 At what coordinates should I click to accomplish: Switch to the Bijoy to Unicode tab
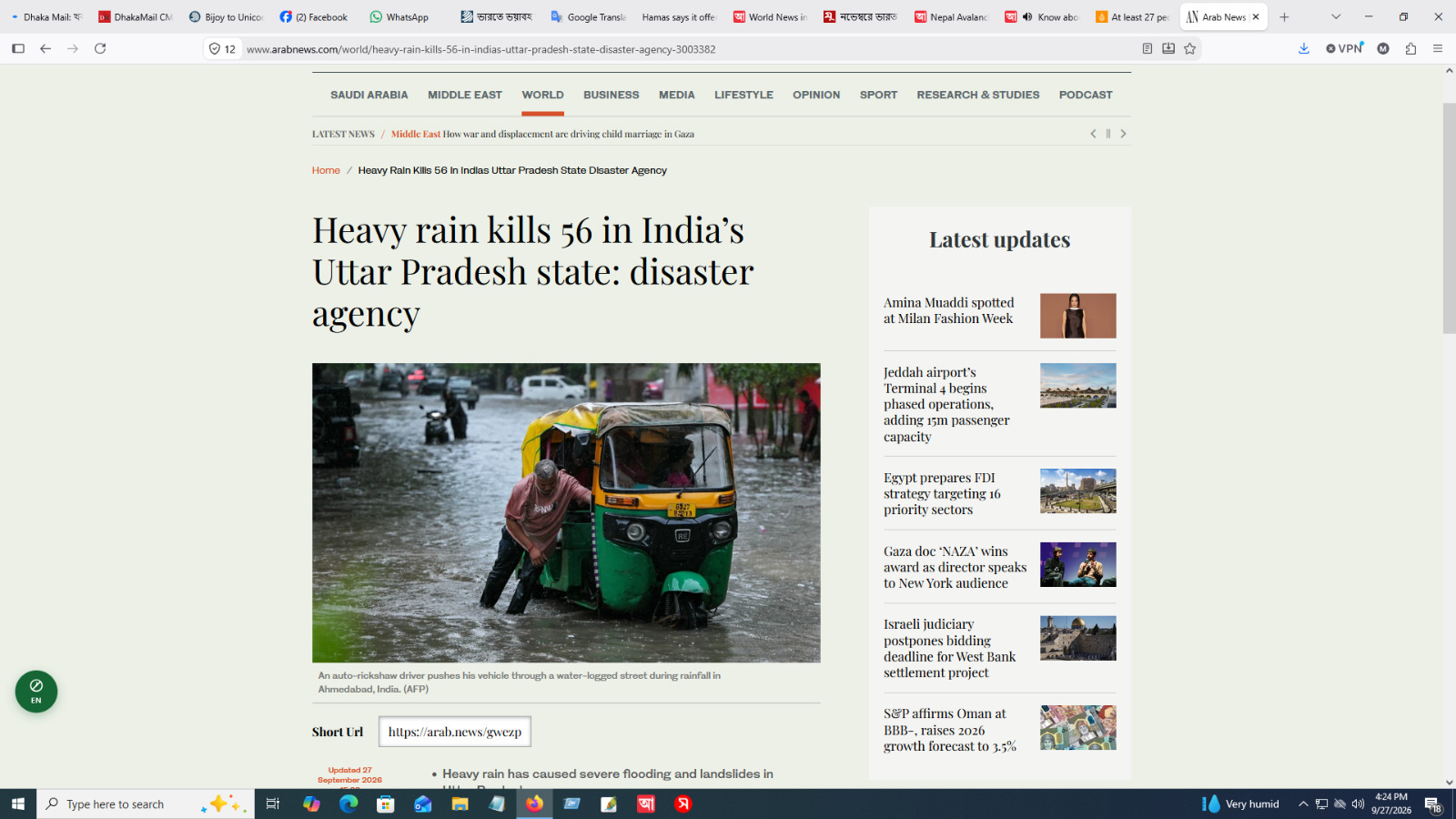pos(227,17)
